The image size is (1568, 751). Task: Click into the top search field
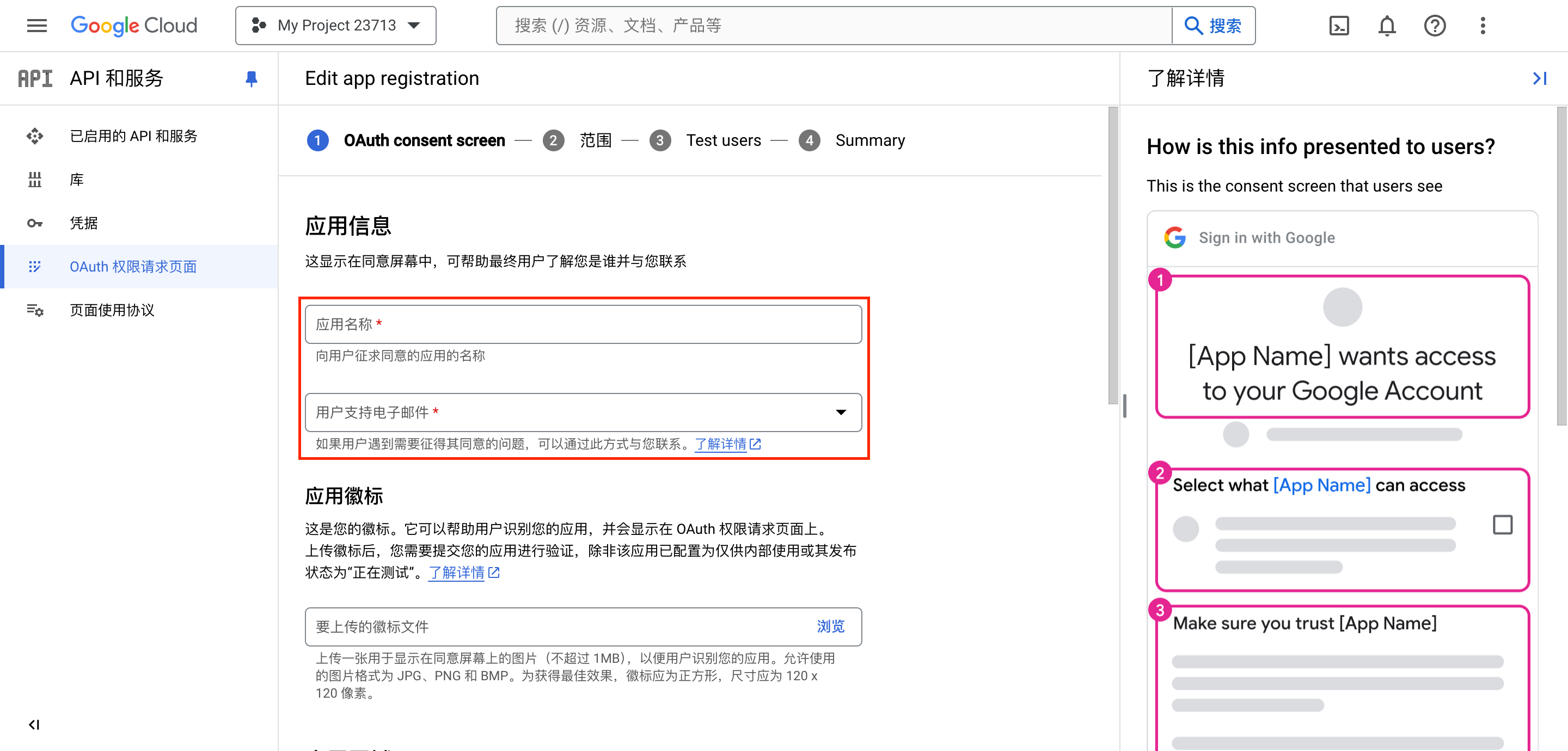(834, 26)
